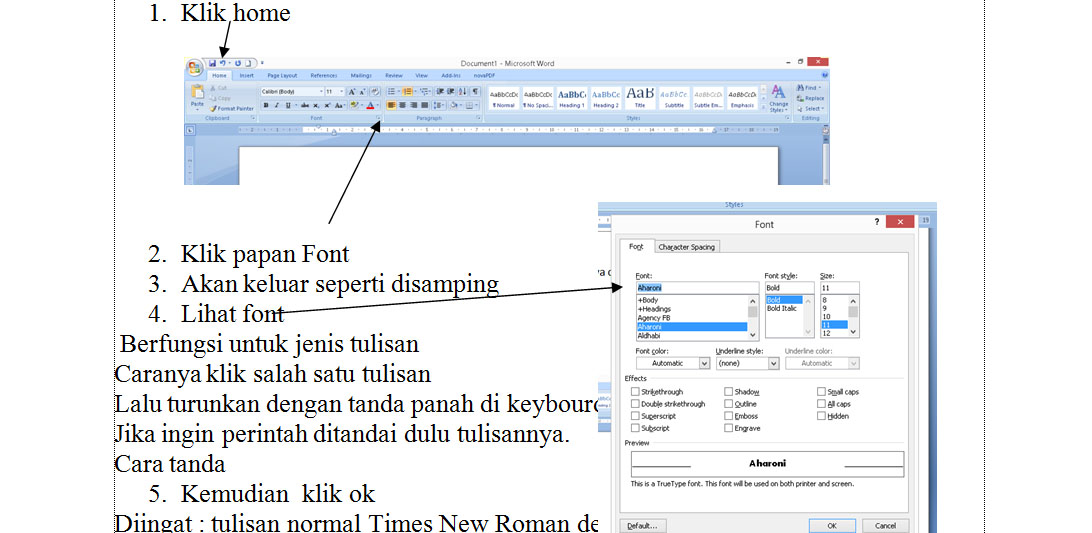This screenshot has width=1092, height=533.
Task: Align text right in ribbon
Action: (x=414, y=105)
